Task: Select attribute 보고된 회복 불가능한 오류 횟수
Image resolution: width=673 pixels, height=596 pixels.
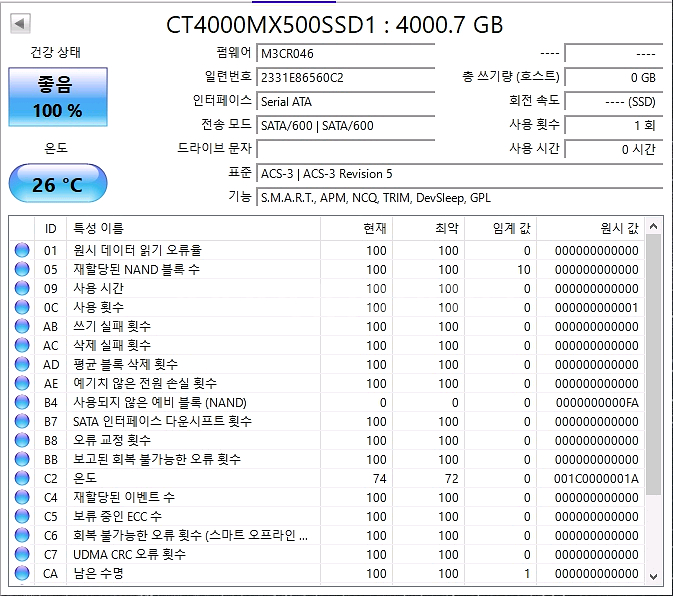Action: click(157, 459)
